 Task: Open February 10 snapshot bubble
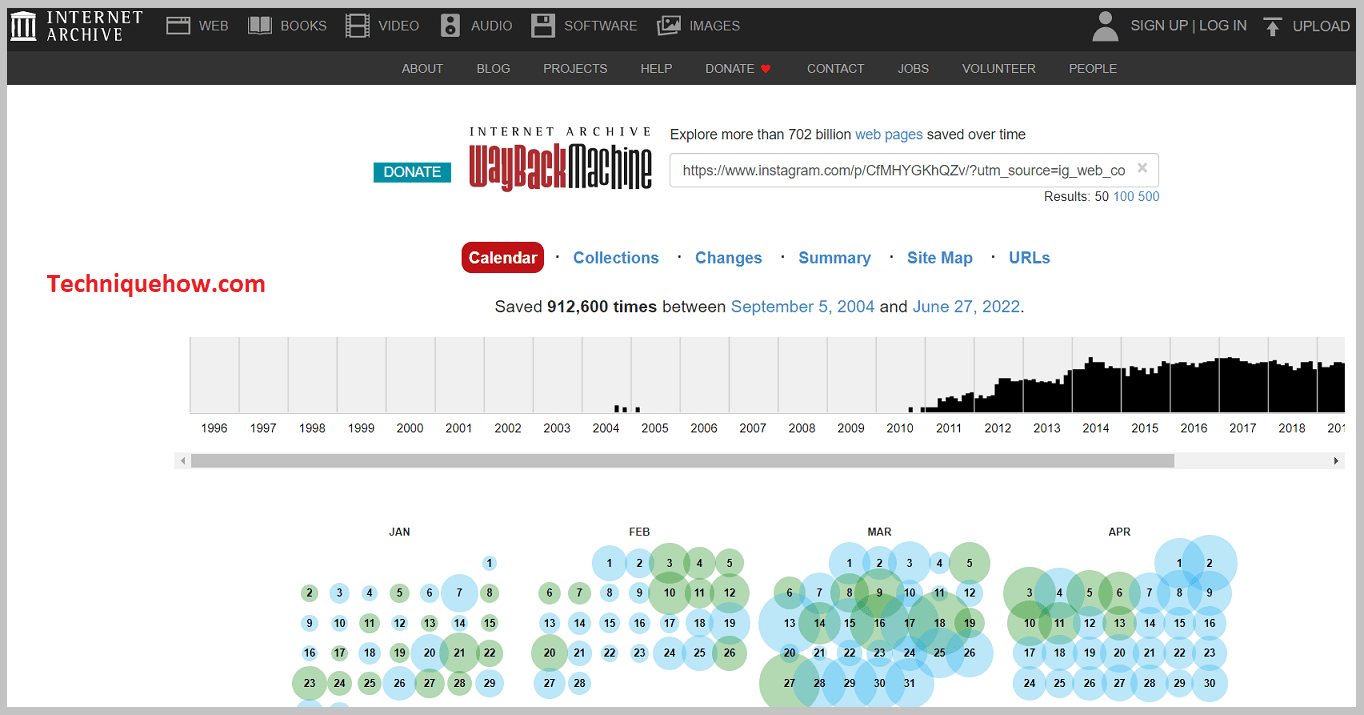[x=669, y=593]
